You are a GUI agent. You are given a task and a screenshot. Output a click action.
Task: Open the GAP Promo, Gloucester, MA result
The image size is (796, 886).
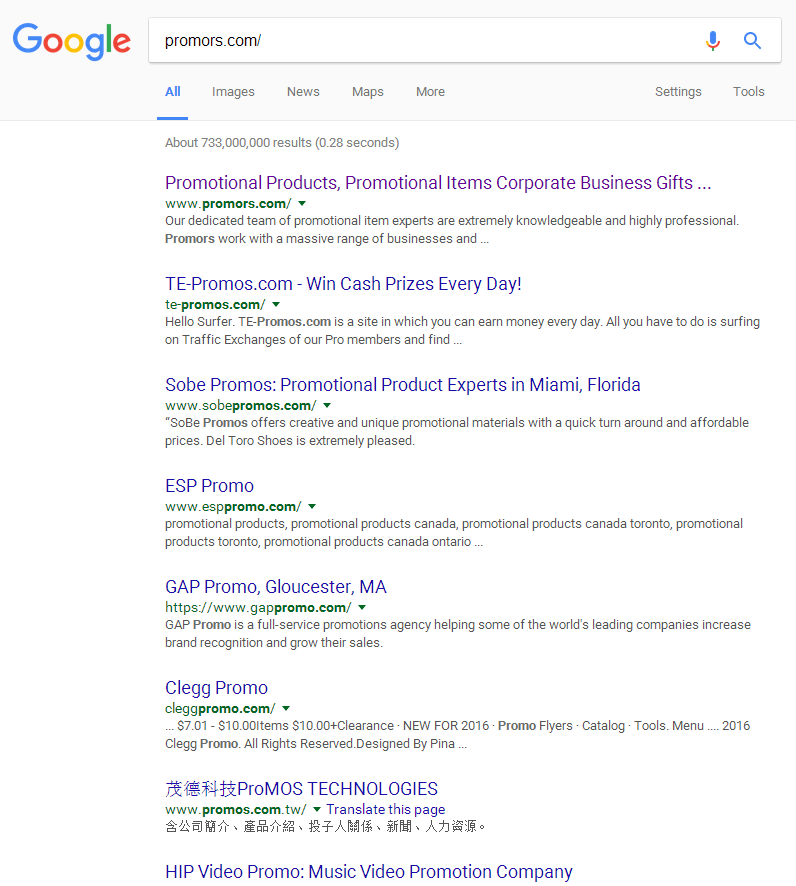[x=276, y=587]
